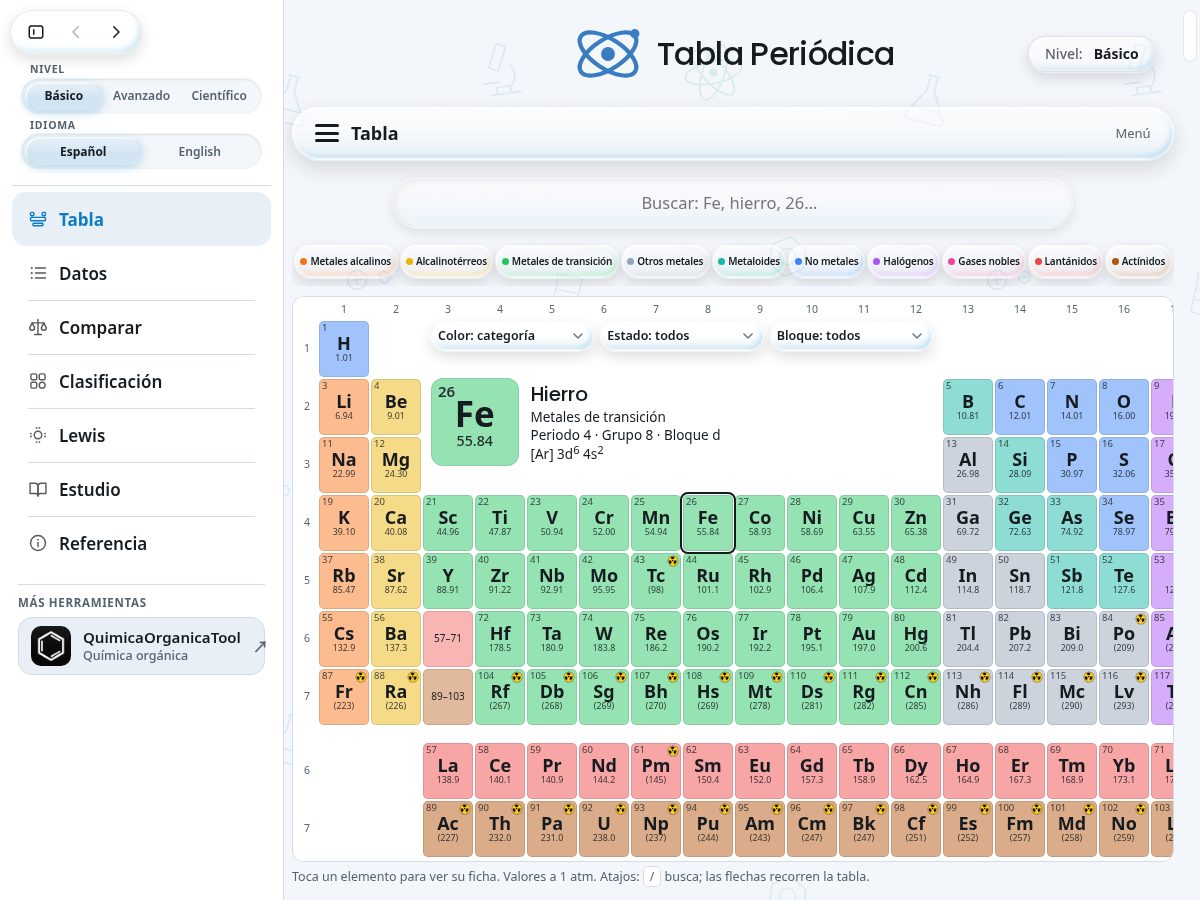Click the radioactive icon on Pm cell
The image size is (1200, 900).
coord(671,750)
